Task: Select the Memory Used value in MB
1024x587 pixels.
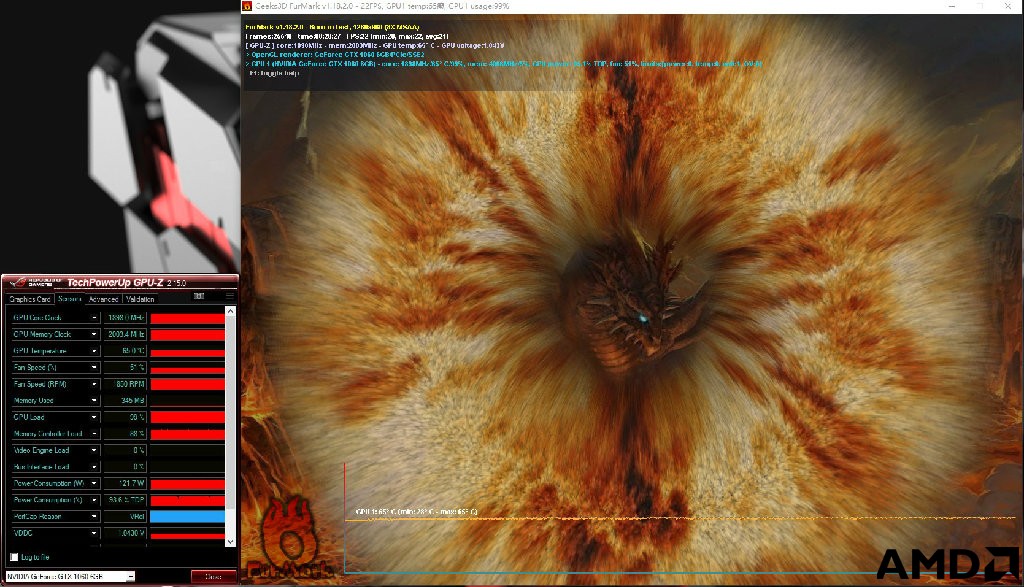Action: pyautogui.click(x=125, y=401)
